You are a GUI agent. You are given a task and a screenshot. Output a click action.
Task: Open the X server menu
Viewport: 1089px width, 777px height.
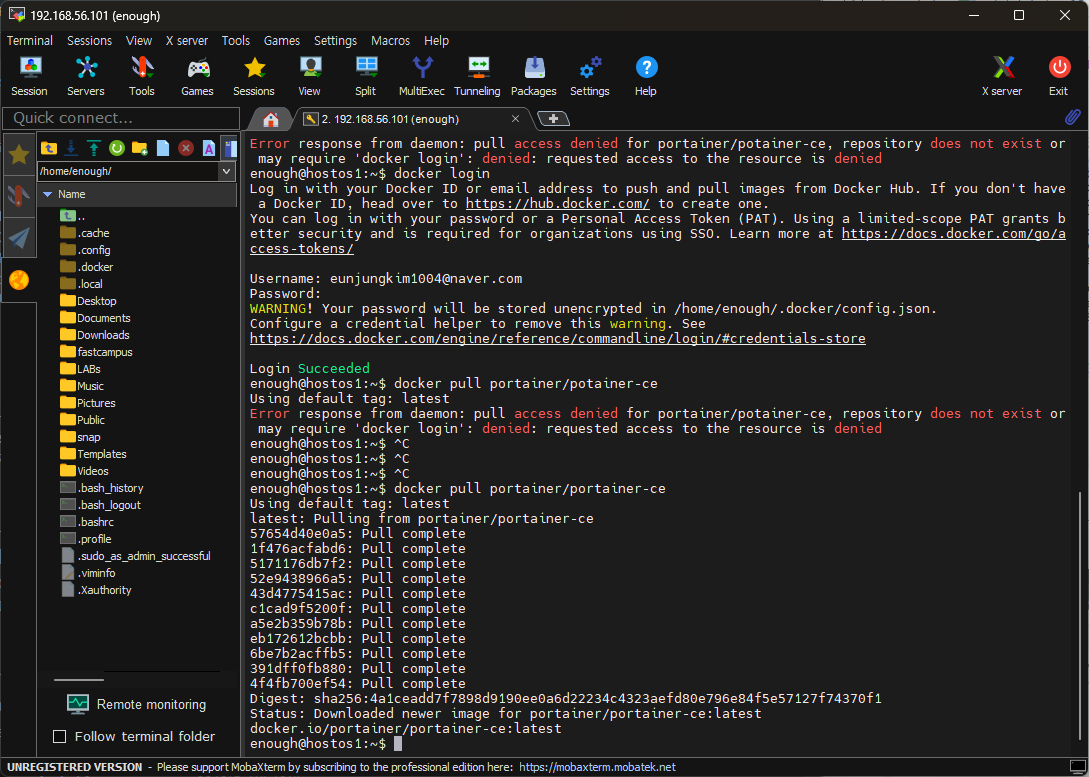(187, 40)
